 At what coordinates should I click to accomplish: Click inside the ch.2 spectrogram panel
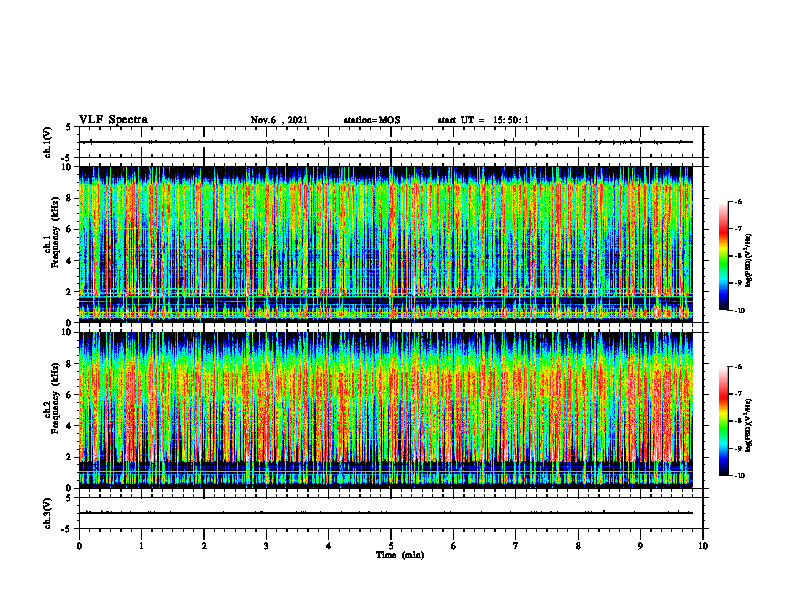click(x=385, y=410)
